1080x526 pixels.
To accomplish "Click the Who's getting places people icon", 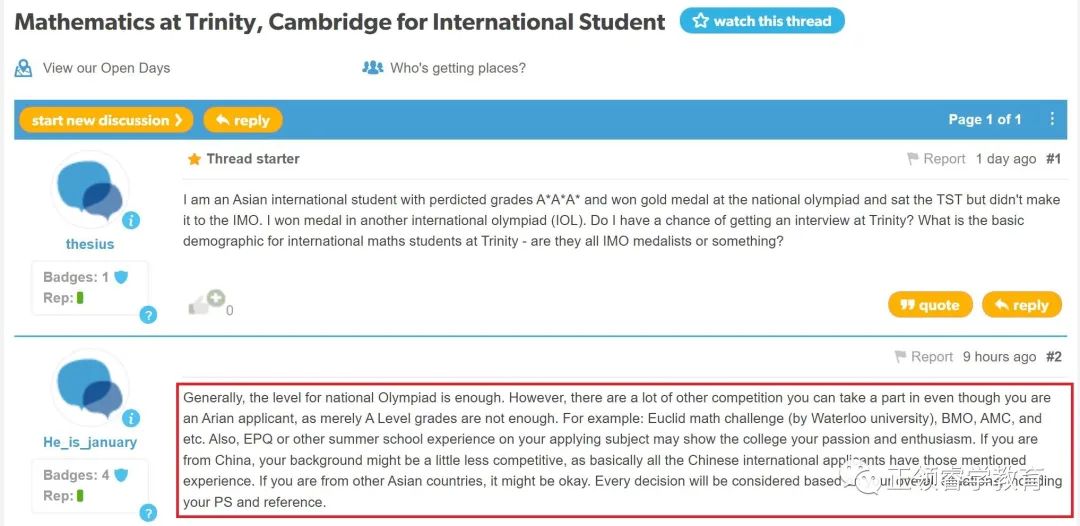I will (x=373, y=67).
